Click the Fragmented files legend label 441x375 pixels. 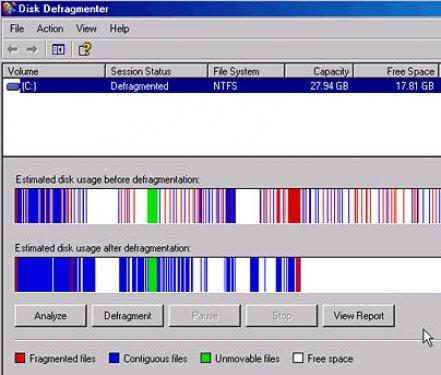(62, 358)
